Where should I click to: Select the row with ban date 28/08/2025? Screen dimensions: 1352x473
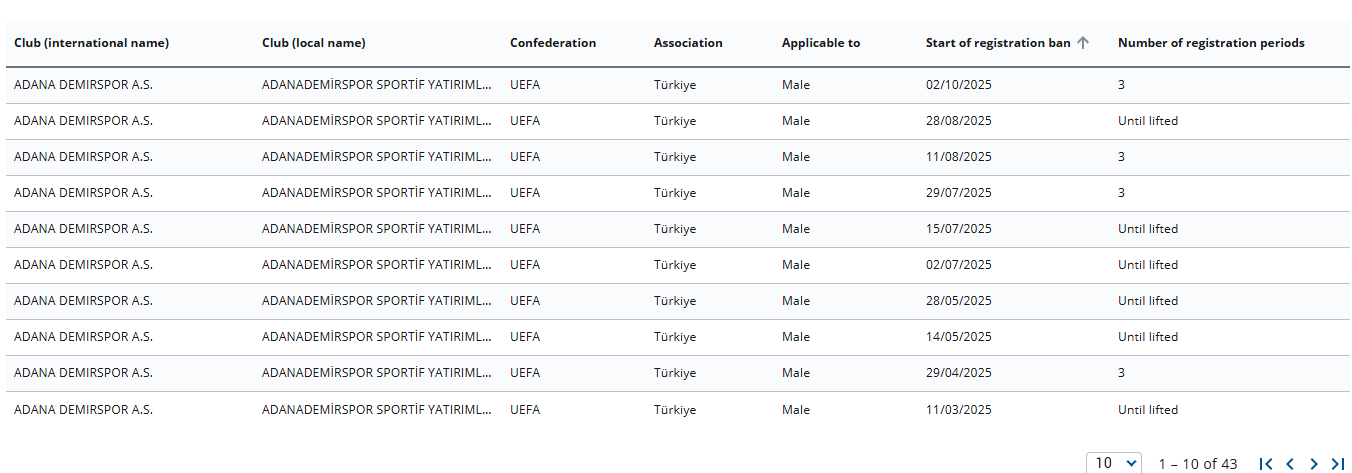tap(958, 121)
